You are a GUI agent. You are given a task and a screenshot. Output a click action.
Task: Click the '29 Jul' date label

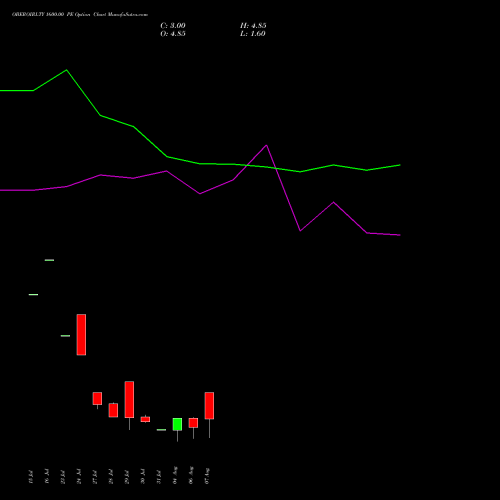click(x=127, y=476)
